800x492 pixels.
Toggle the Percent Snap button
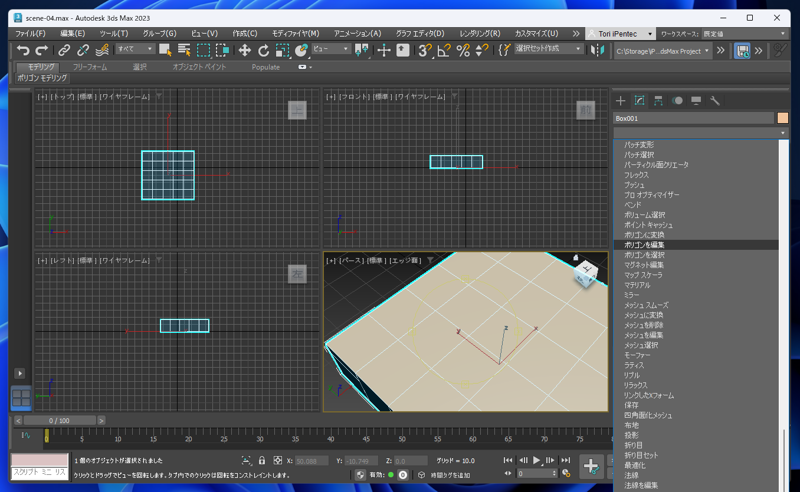(463, 50)
